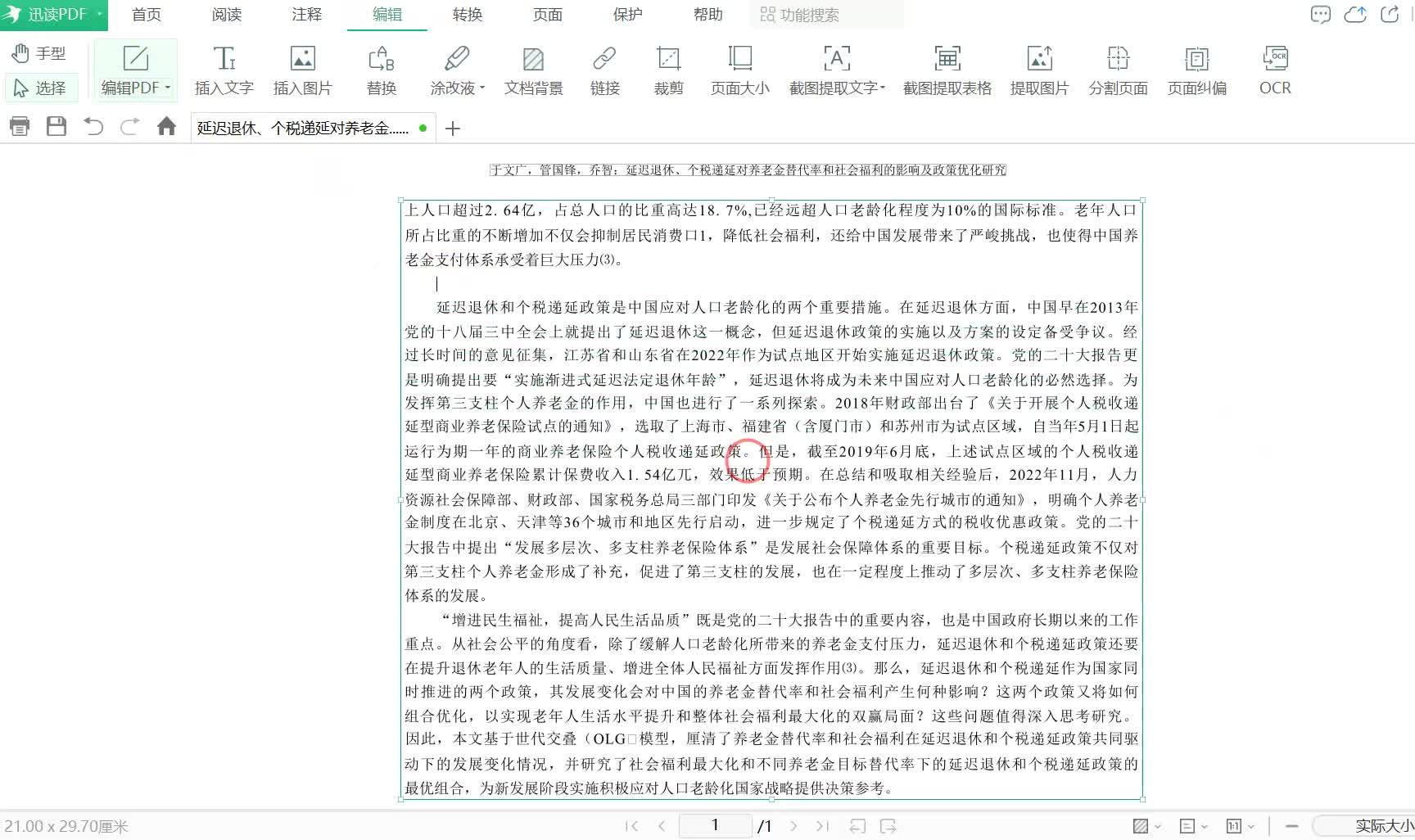Expand the 涂改液 dropdown arrow

coord(482,88)
